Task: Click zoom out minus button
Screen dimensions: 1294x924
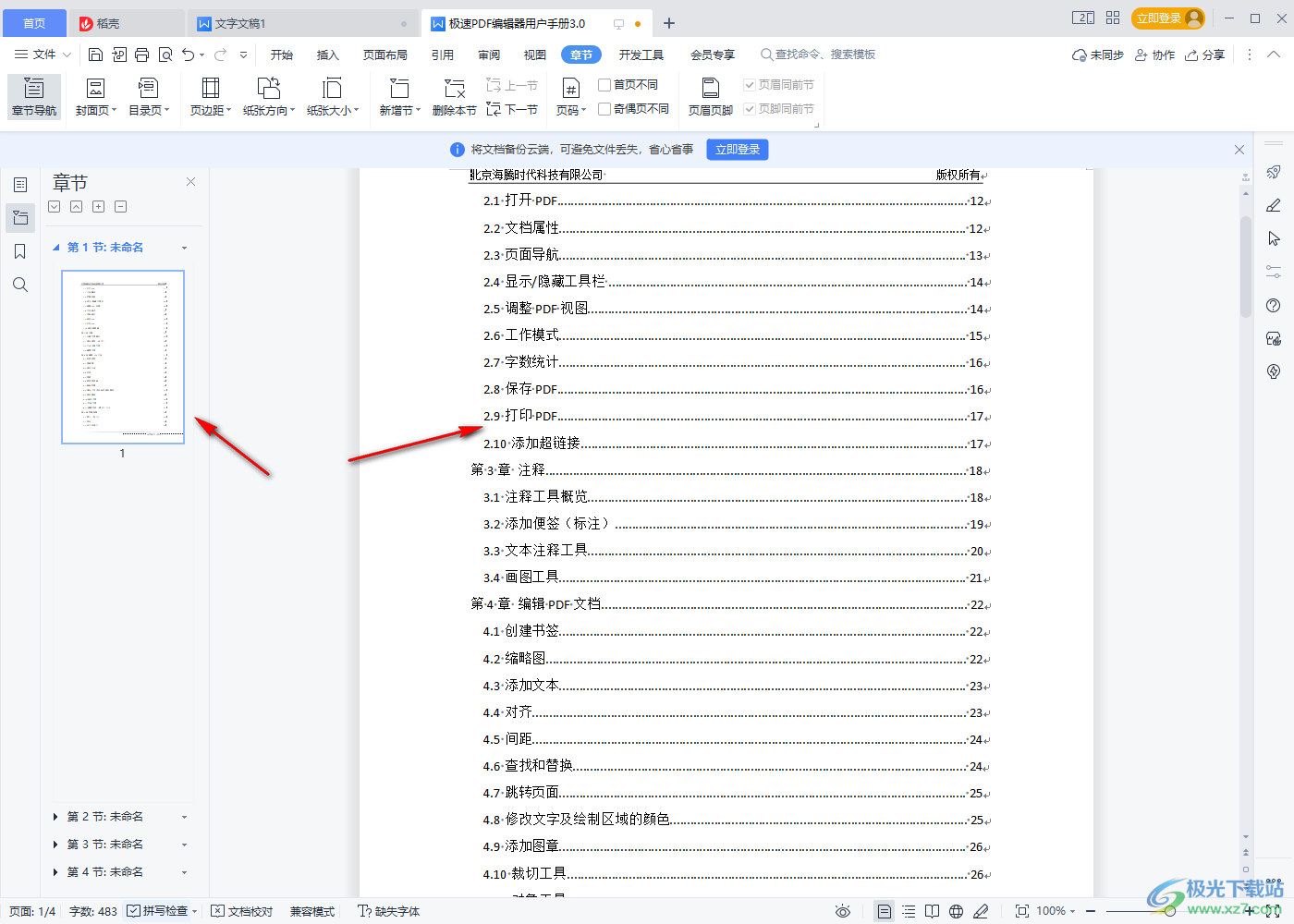Action: pyautogui.click(x=1091, y=911)
